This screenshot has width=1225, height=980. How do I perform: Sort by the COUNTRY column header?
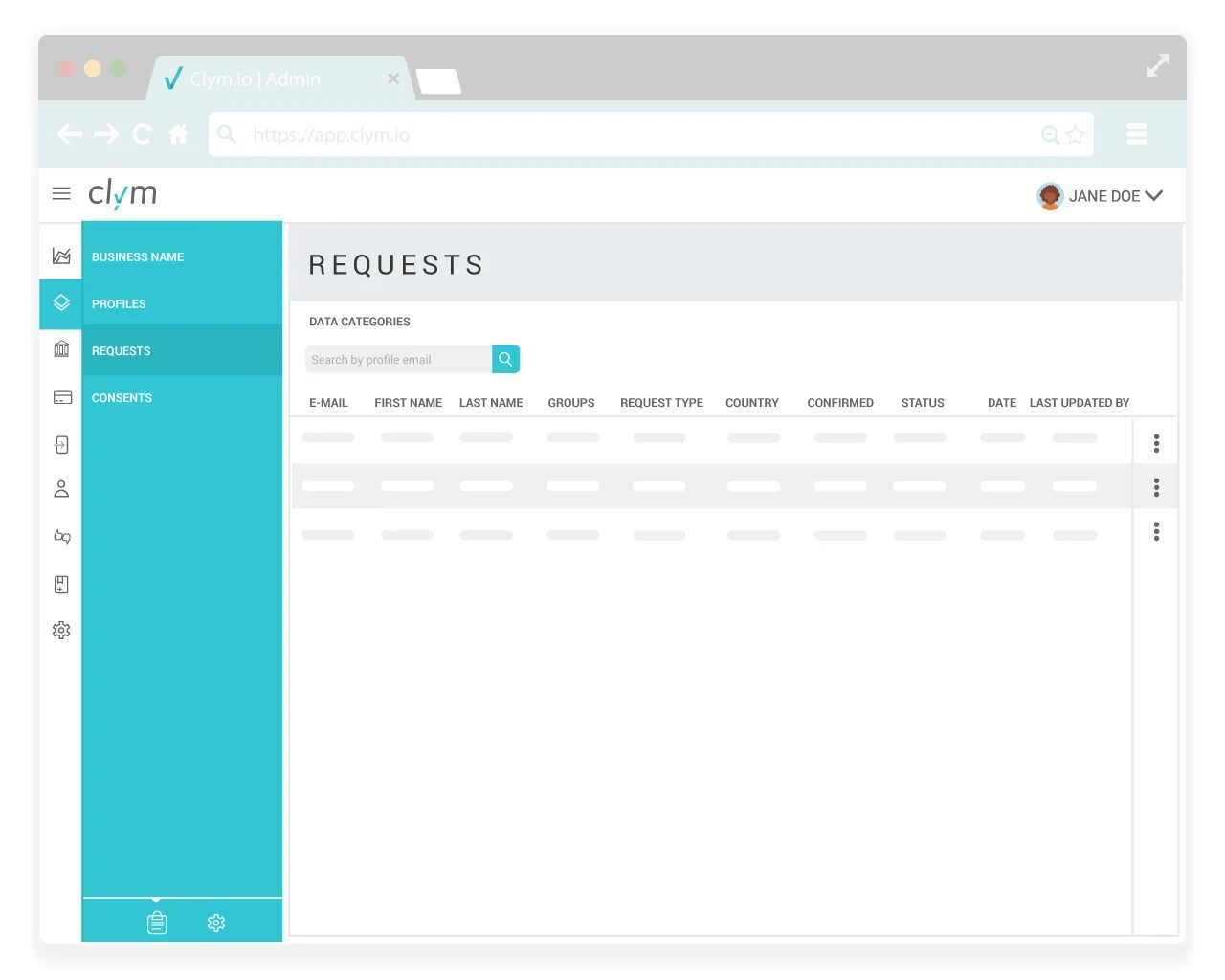pyautogui.click(x=752, y=403)
